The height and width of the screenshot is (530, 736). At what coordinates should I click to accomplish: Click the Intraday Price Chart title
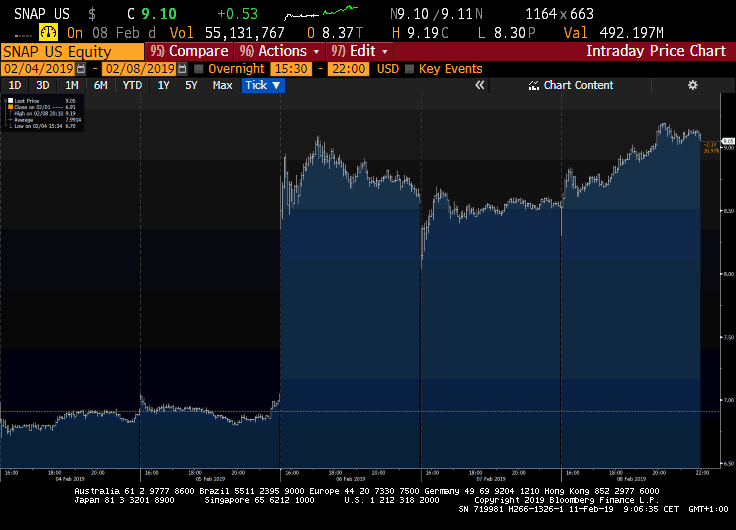[x=656, y=51]
